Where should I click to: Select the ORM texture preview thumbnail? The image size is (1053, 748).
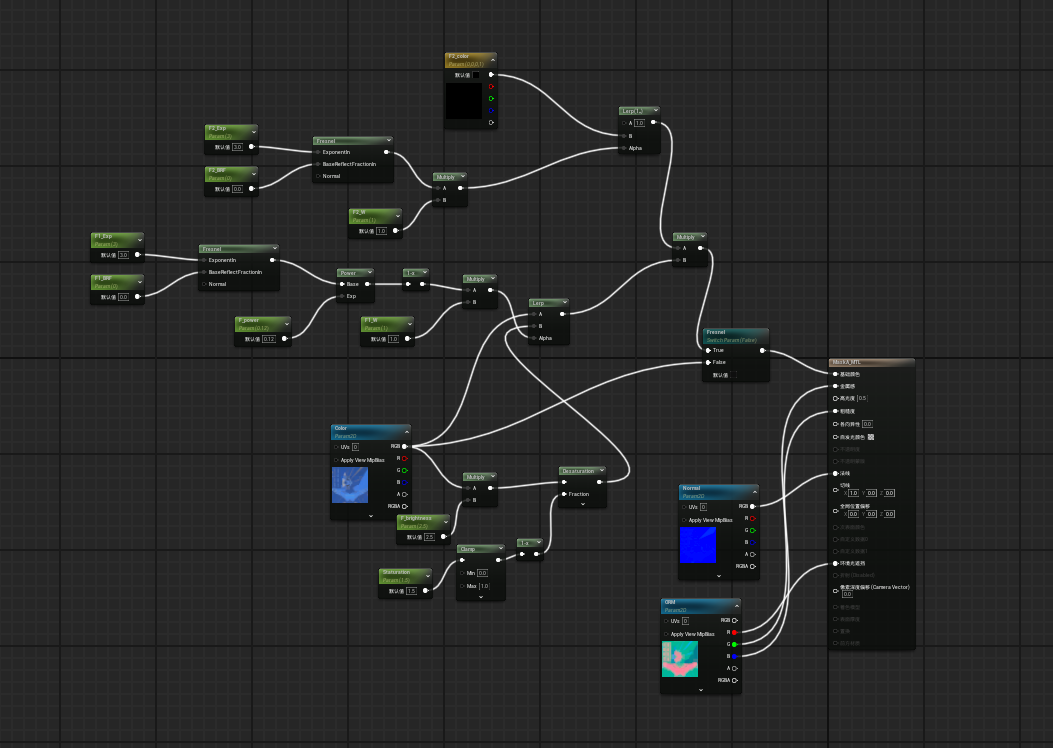coord(680,659)
